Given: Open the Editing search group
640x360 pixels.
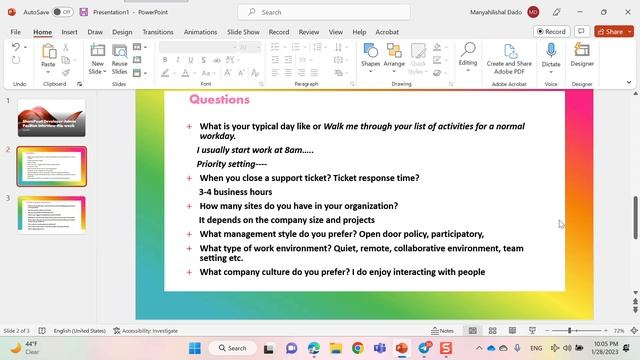Looking at the screenshot, I should coord(468,57).
